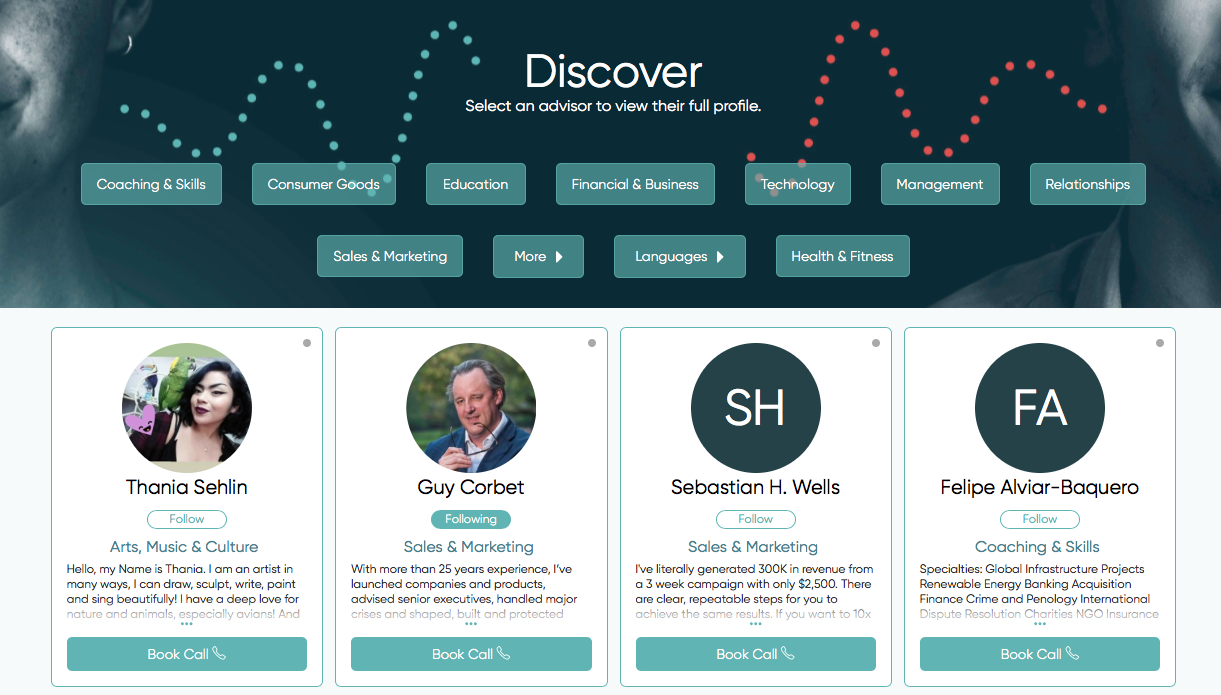This screenshot has height=695, width=1221.
Task: Click the status dot on Thania Sehlin's card
Action: [x=307, y=343]
